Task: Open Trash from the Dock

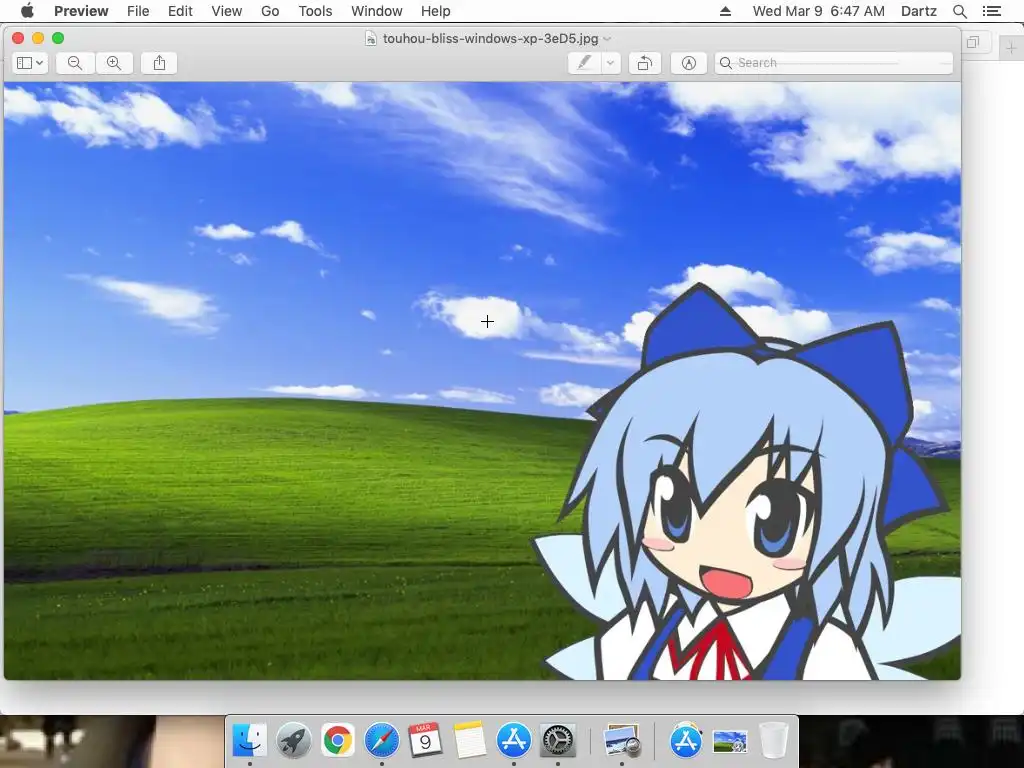Action: 774,740
